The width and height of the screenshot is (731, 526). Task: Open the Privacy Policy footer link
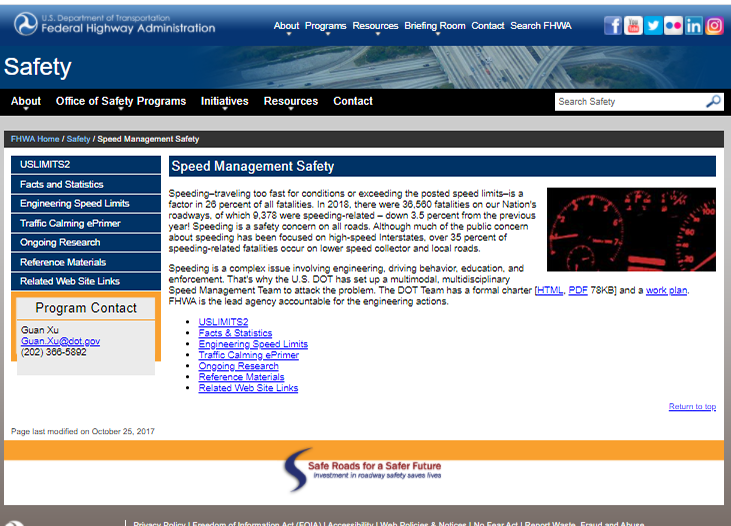tap(159, 523)
